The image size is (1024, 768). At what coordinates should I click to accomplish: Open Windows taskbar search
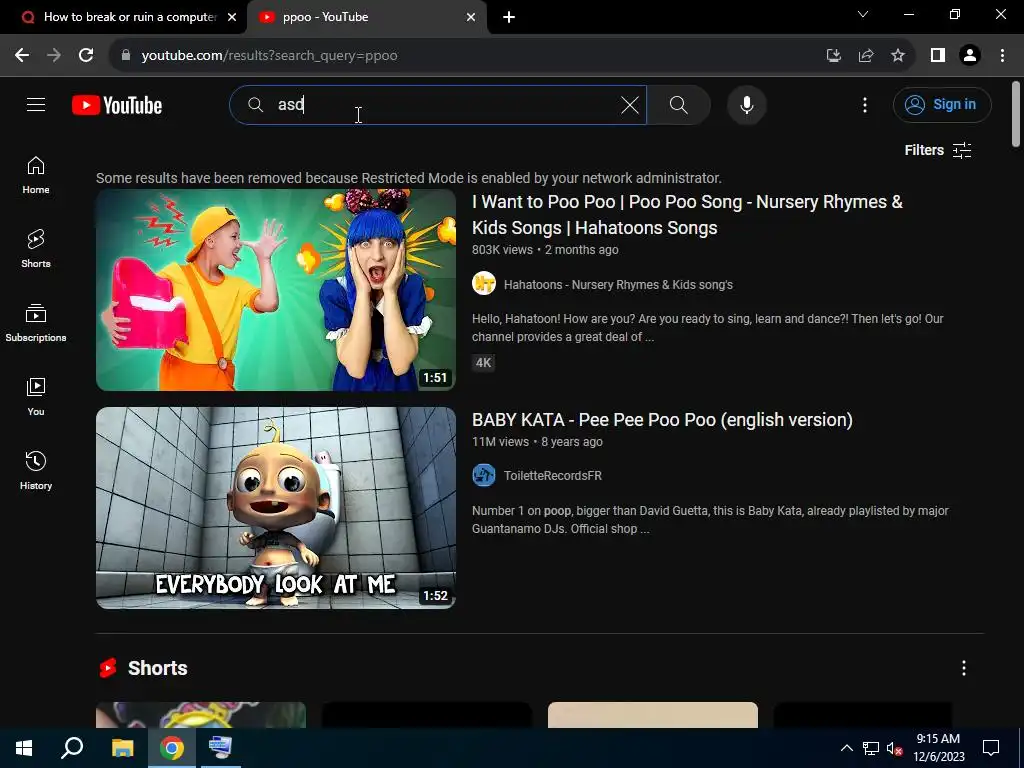tap(72, 748)
